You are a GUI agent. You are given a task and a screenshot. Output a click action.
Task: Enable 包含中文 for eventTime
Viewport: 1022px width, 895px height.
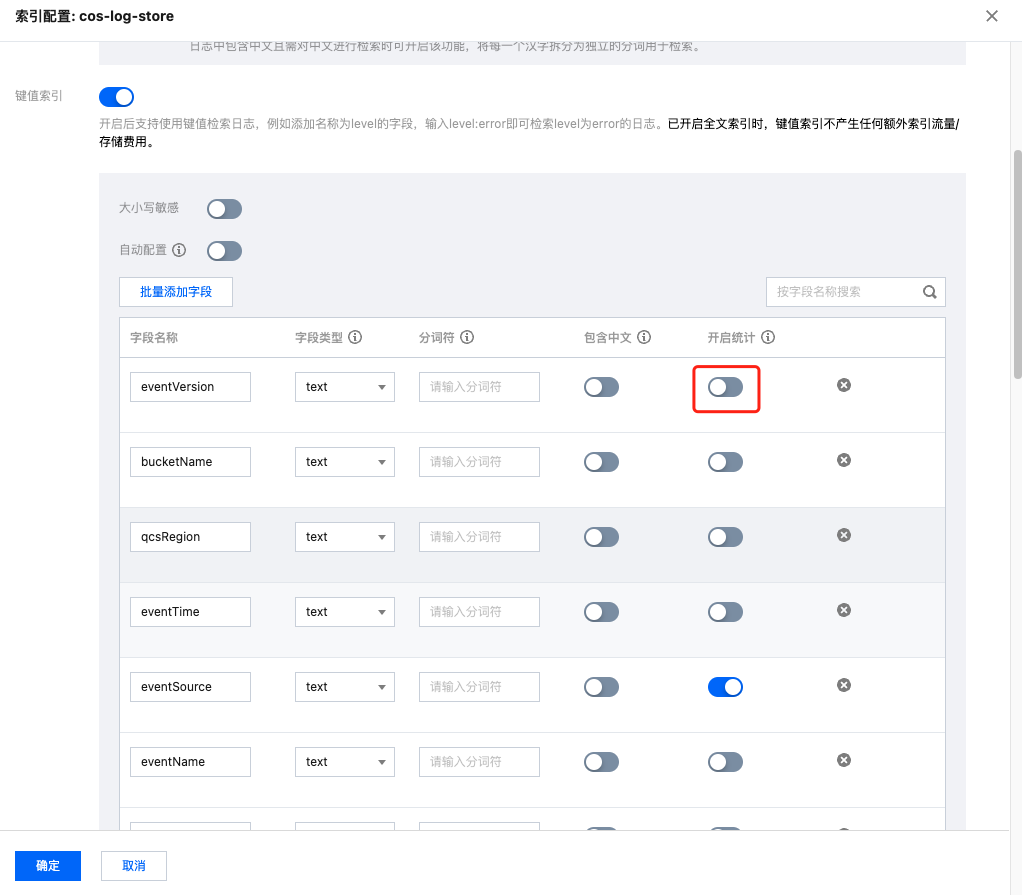click(x=601, y=612)
